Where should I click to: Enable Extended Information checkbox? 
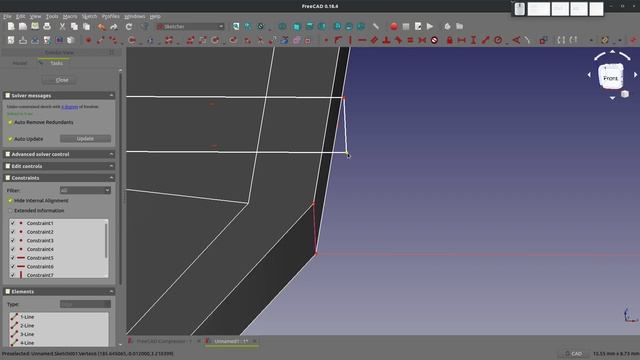(x=10, y=211)
